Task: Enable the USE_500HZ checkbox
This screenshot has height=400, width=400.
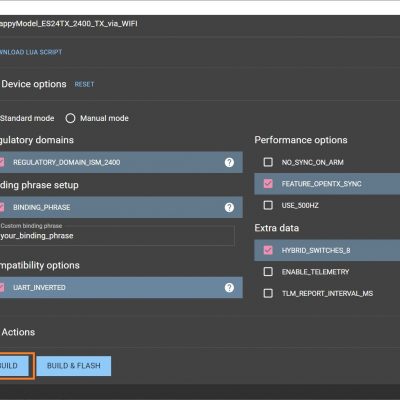Action: pos(268,205)
